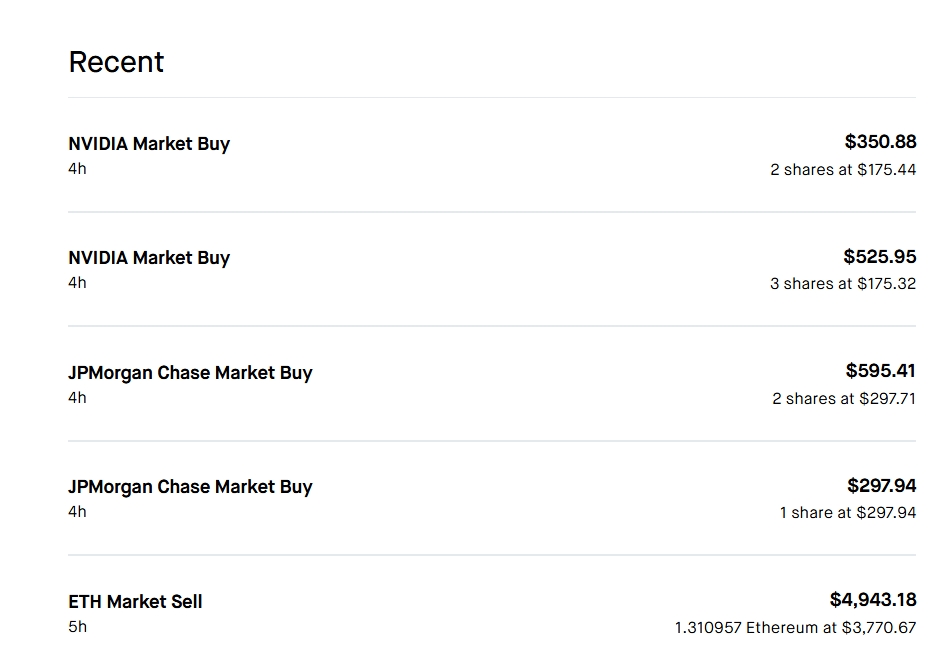Select the "1 share at $297.94" detail
Screen dimensions: 936x664
point(848,513)
